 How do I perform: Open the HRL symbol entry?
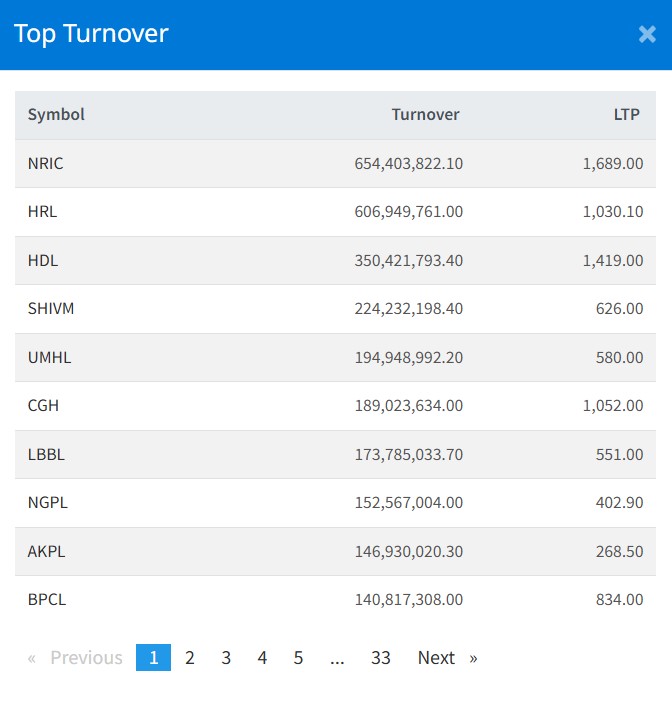(x=42, y=212)
